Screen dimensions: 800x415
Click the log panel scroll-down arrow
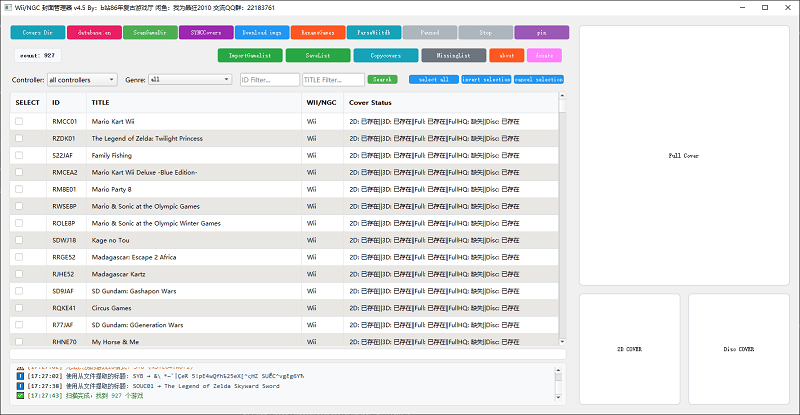558,397
